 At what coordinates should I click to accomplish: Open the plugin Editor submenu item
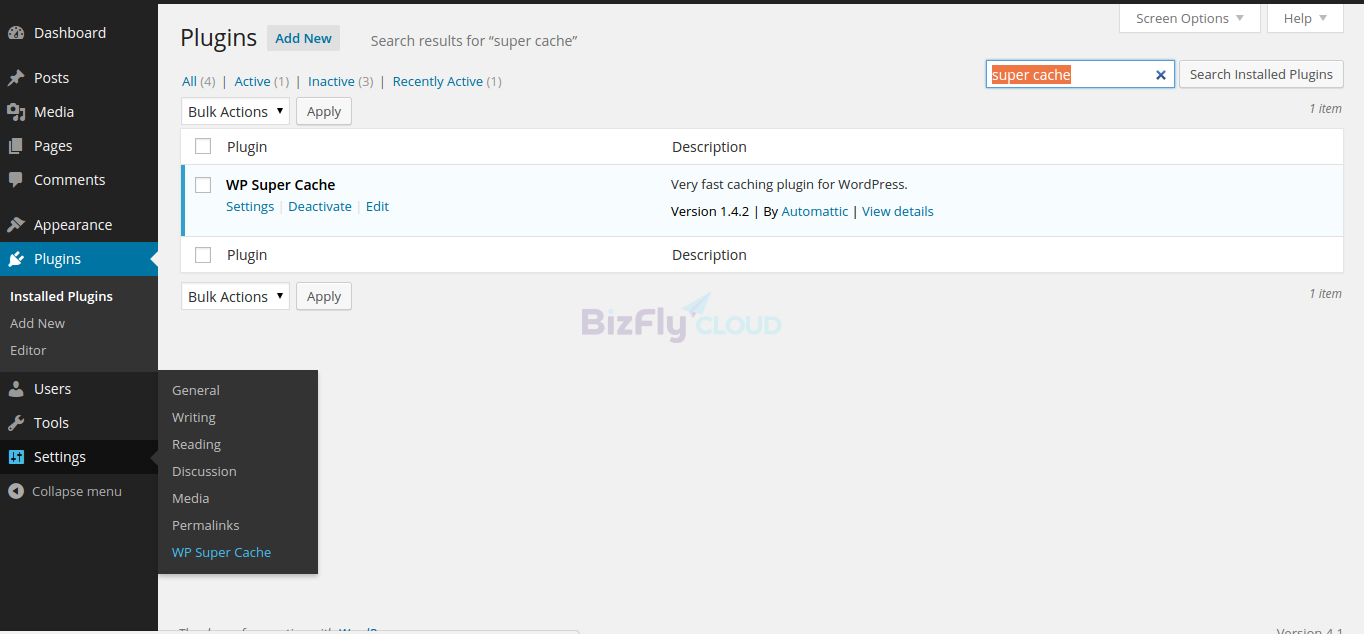pos(28,350)
